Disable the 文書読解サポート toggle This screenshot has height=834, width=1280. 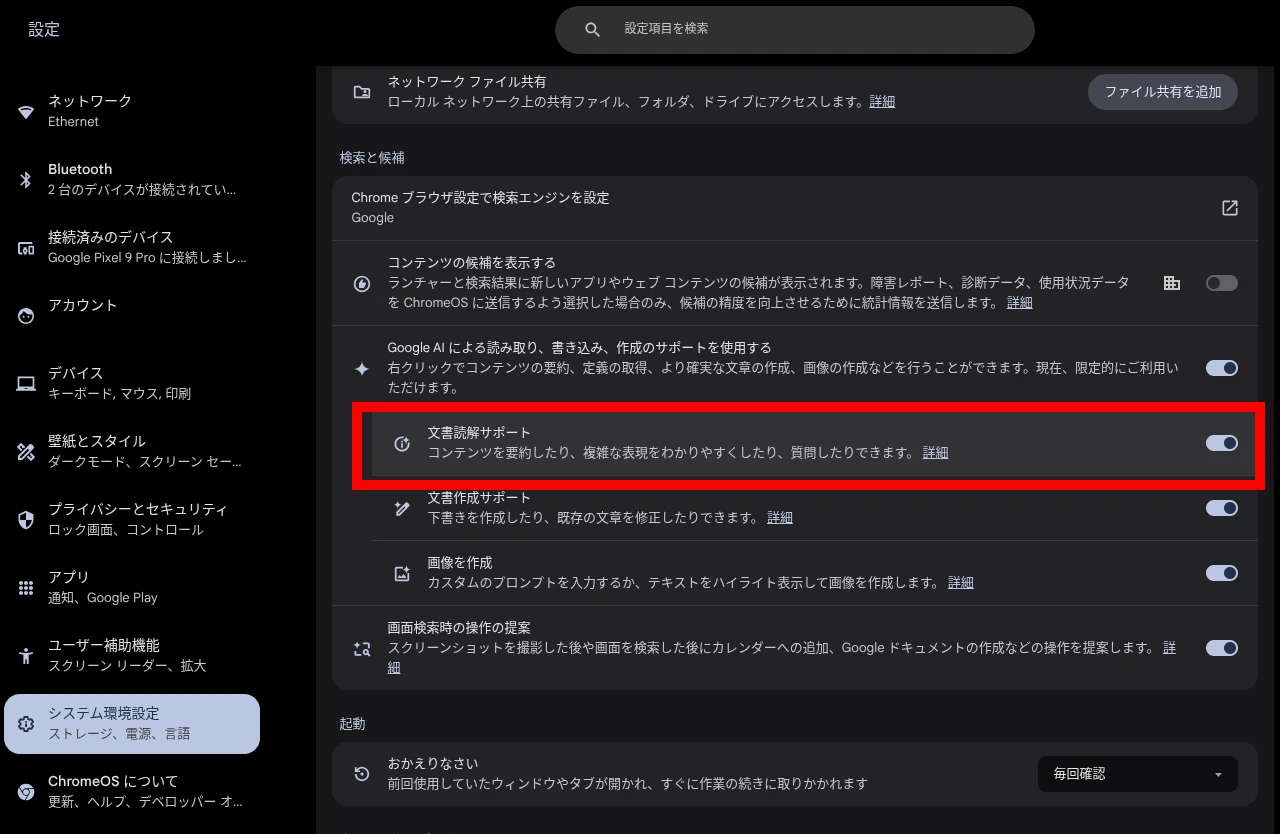point(1221,443)
